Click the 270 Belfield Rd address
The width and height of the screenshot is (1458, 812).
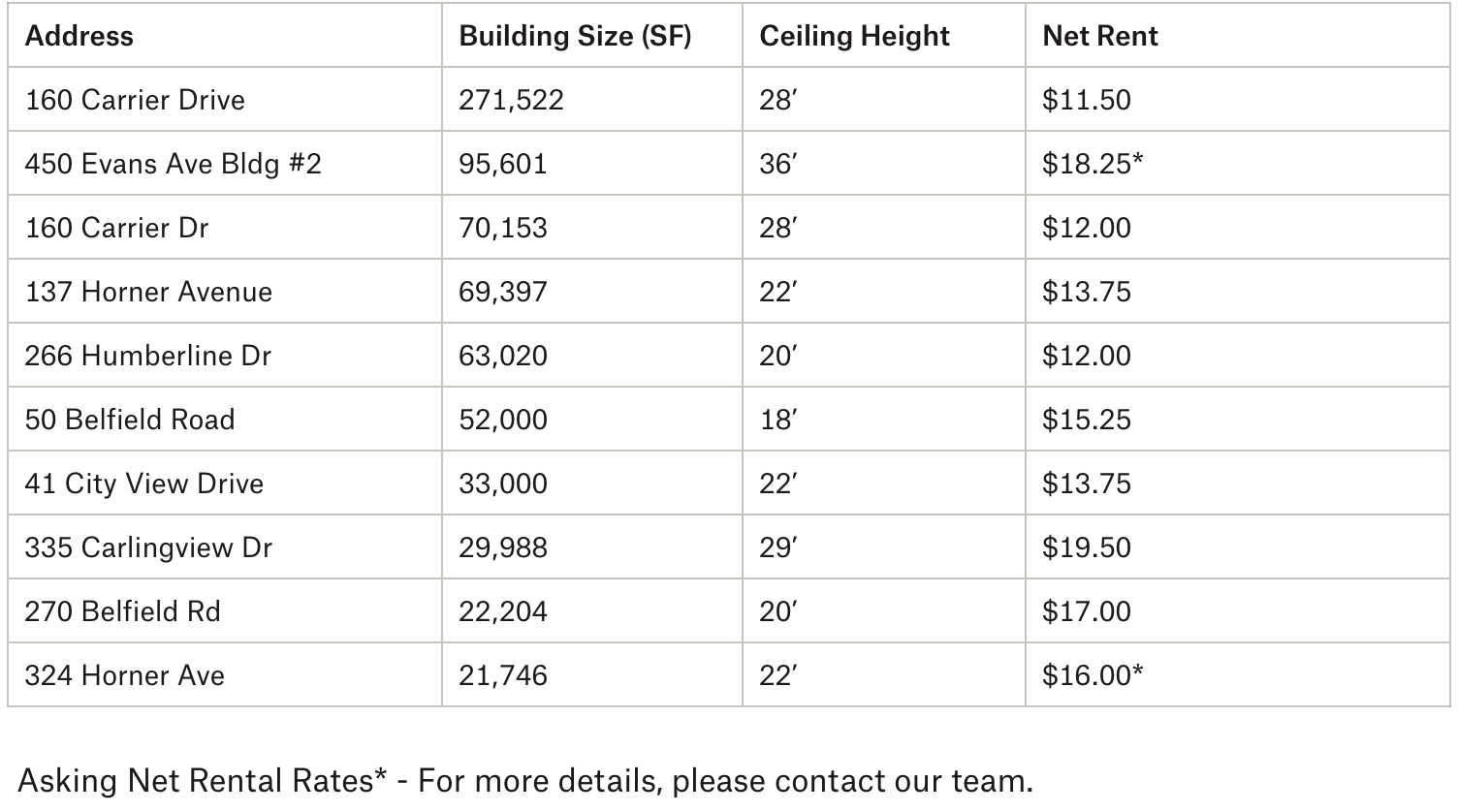click(122, 611)
